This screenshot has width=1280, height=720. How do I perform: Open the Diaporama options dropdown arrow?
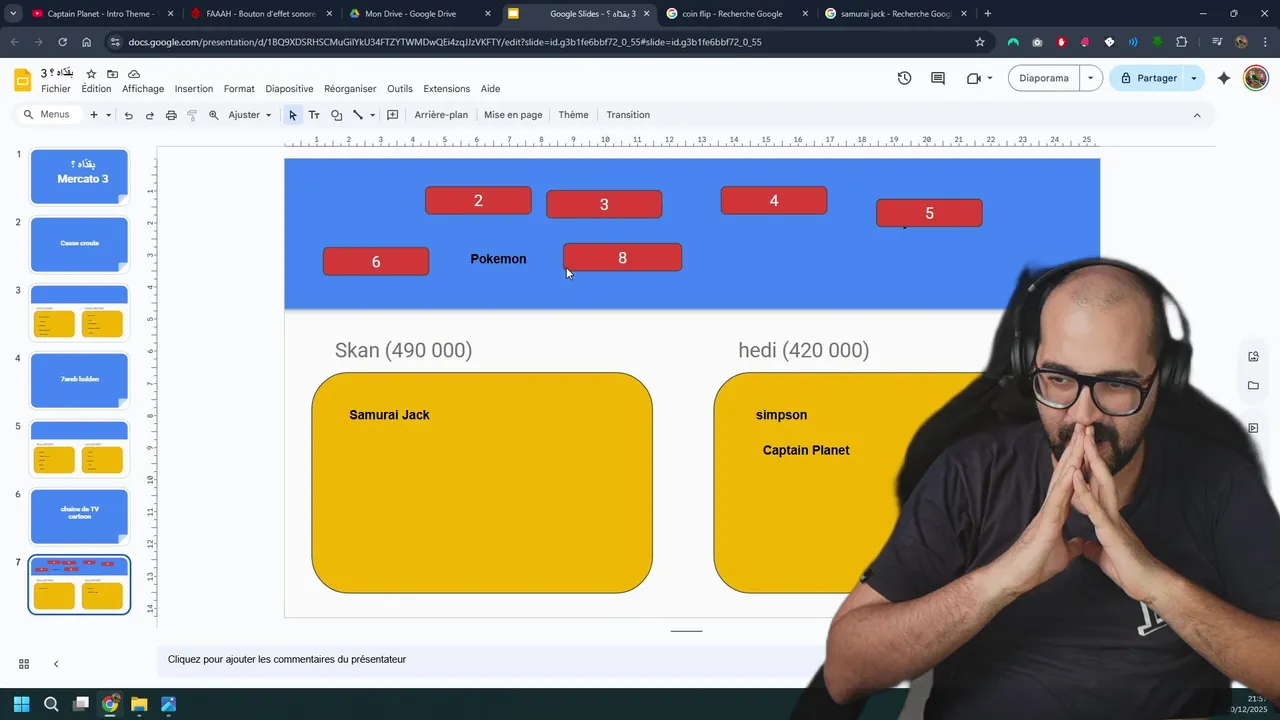(x=1090, y=78)
